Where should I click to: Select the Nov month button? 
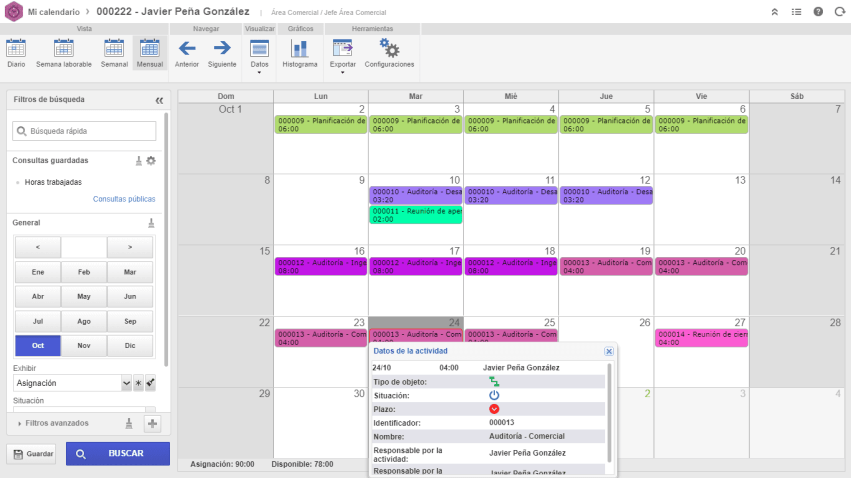tap(84, 346)
